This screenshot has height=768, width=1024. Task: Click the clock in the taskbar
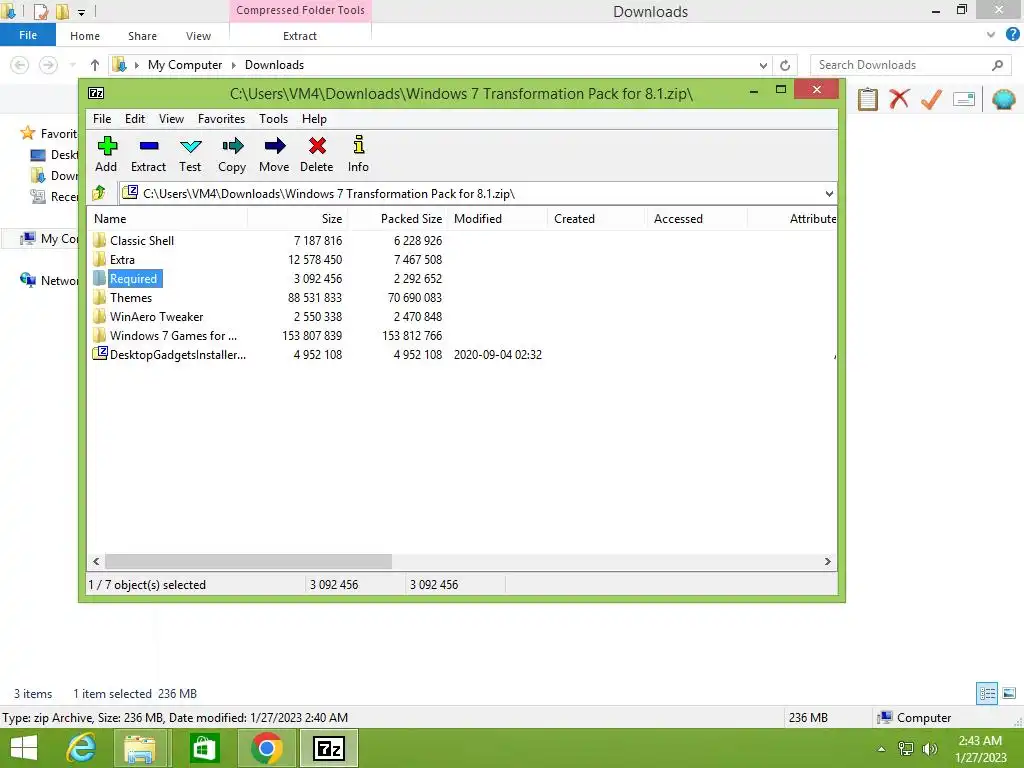click(x=980, y=749)
